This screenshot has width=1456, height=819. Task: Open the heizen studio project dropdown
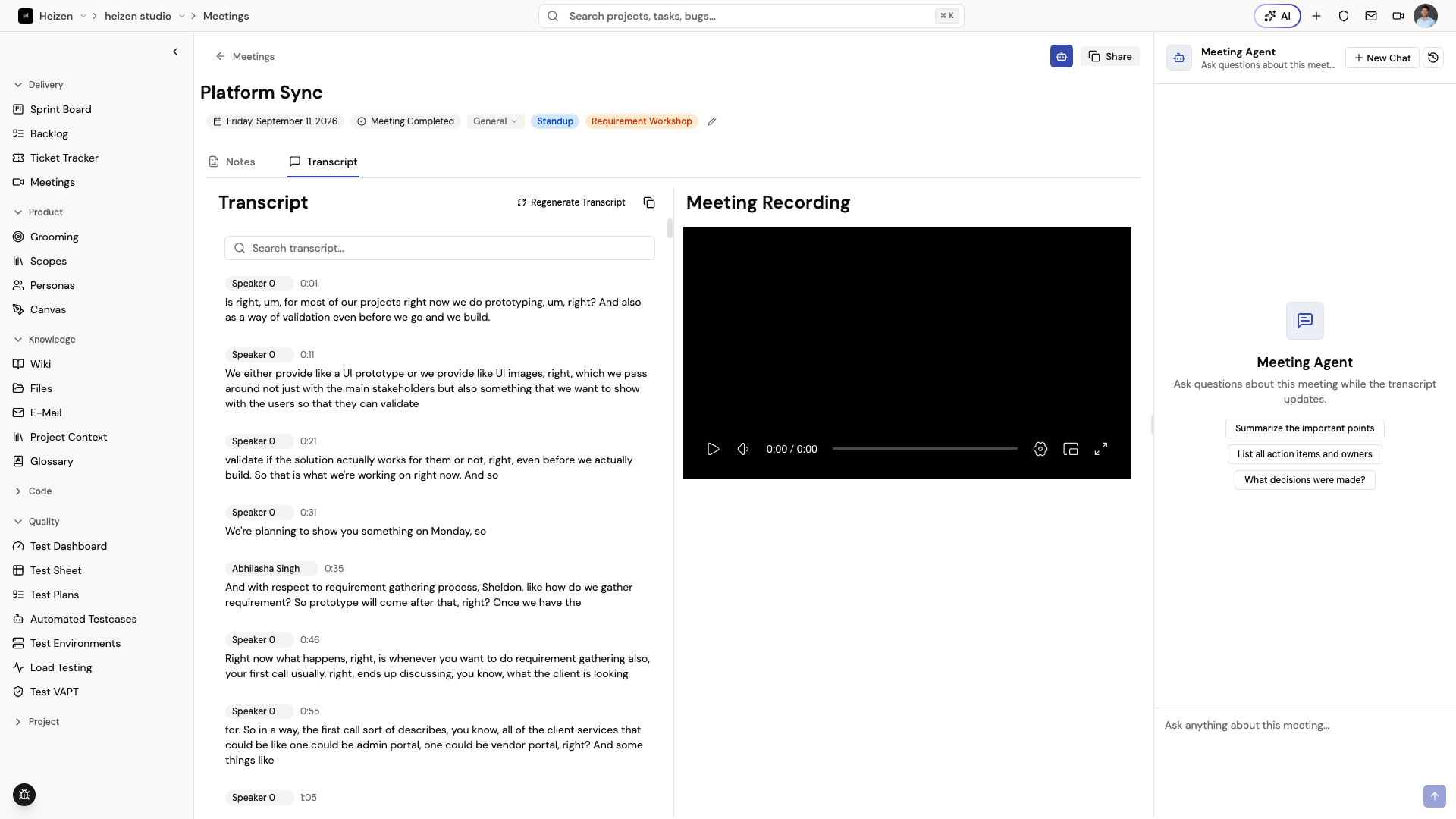[182, 16]
